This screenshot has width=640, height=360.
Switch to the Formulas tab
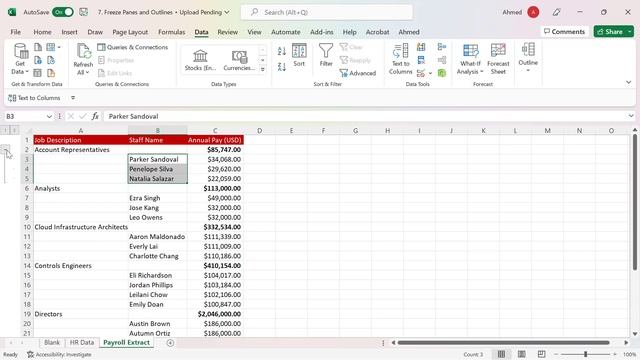click(x=171, y=32)
